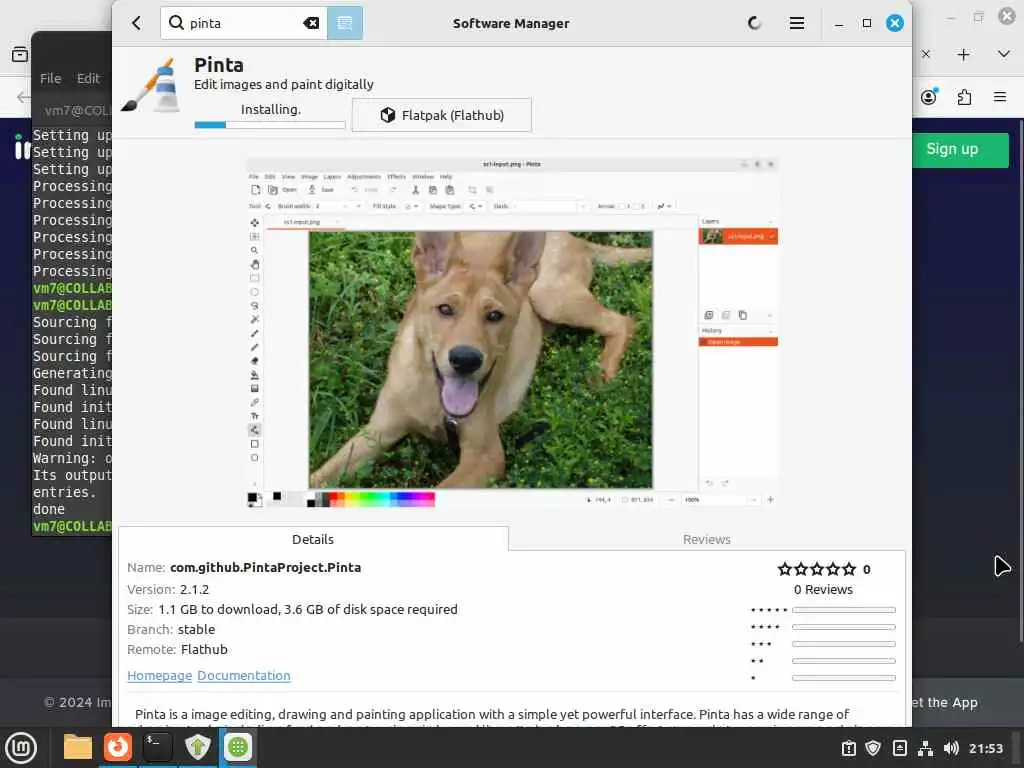The height and width of the screenshot is (768, 1024).
Task: Click the size text '1.1 GB to download'
Action: pyautogui.click(x=219, y=609)
